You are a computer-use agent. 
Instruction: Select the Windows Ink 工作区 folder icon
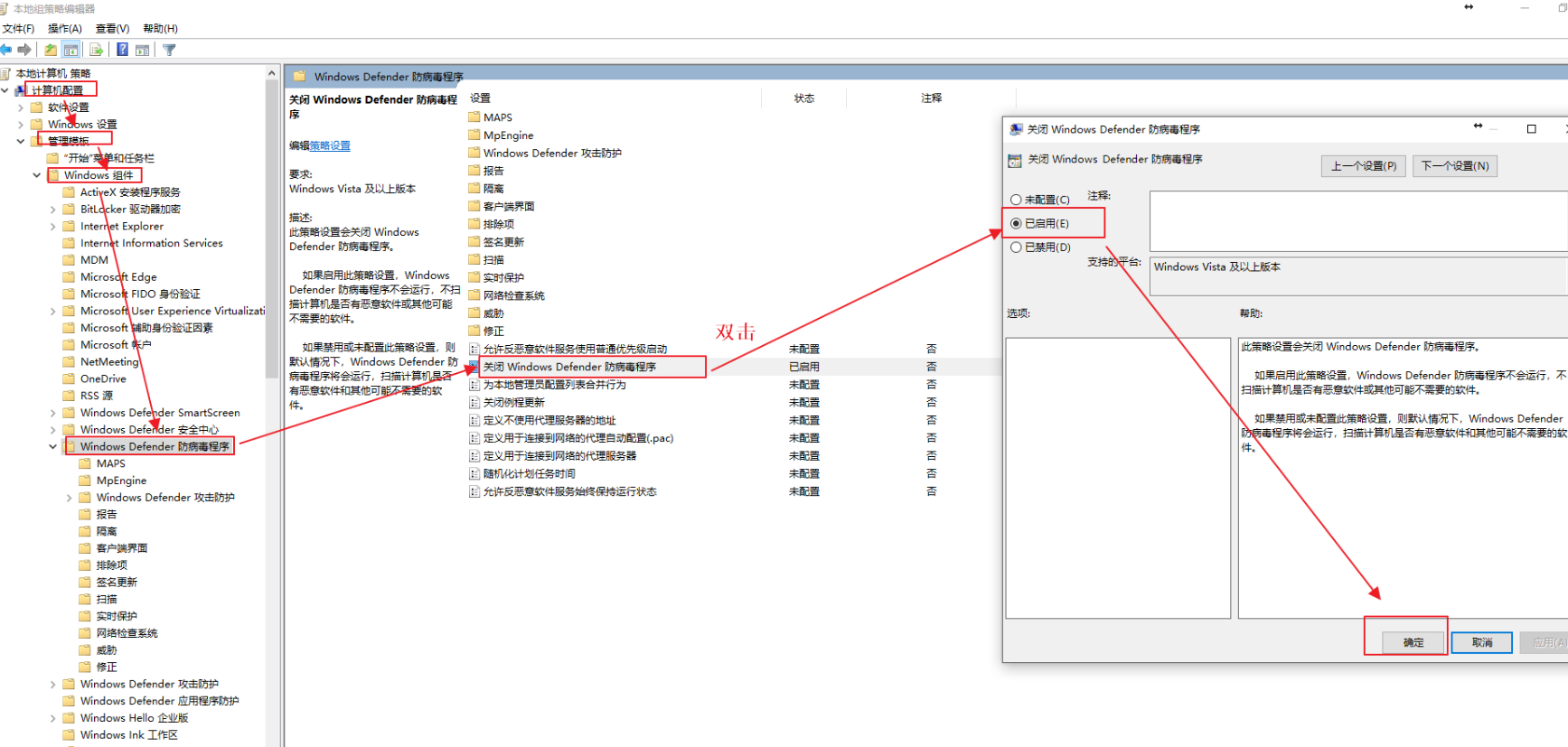click(69, 735)
